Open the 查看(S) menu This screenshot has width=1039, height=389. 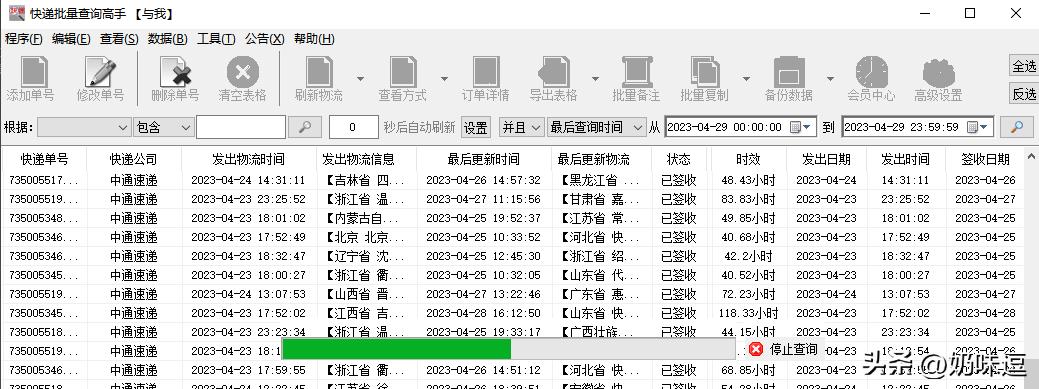point(119,39)
